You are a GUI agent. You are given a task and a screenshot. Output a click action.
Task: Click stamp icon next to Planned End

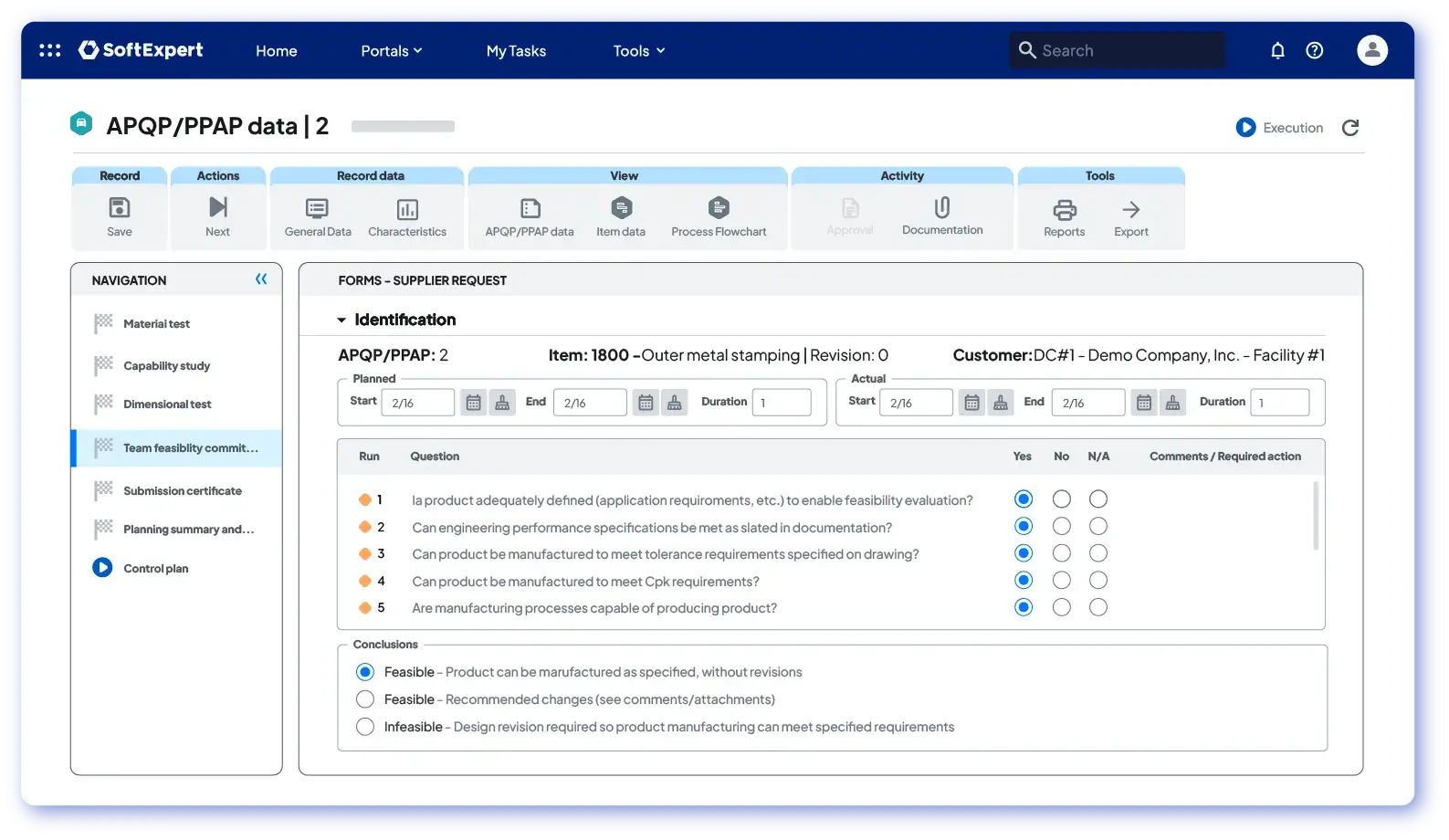point(675,403)
